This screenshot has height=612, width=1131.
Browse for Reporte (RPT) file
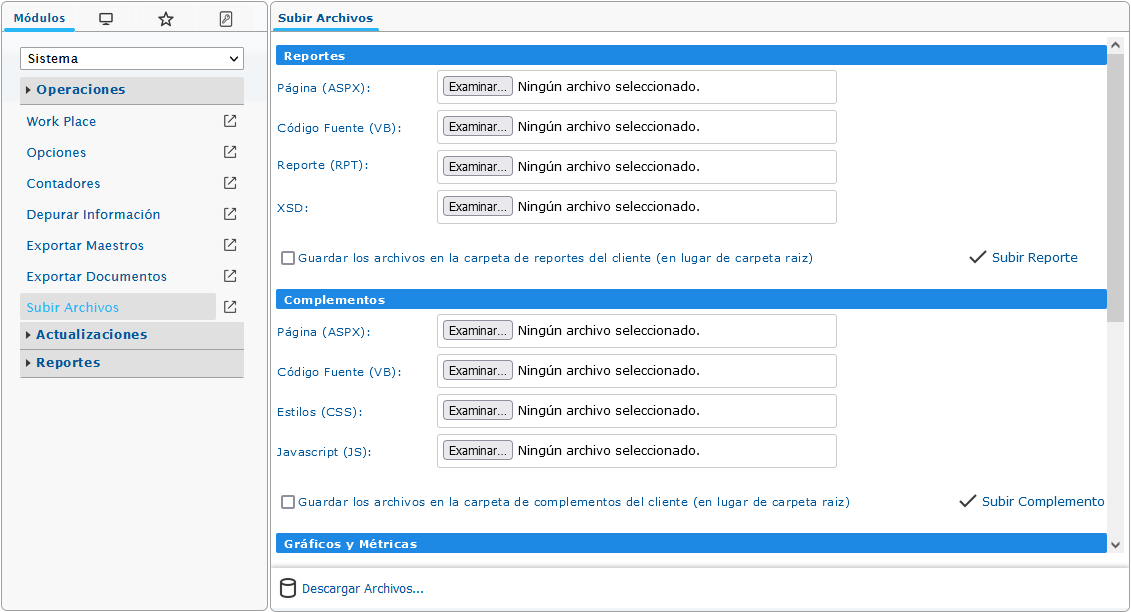click(x=478, y=167)
